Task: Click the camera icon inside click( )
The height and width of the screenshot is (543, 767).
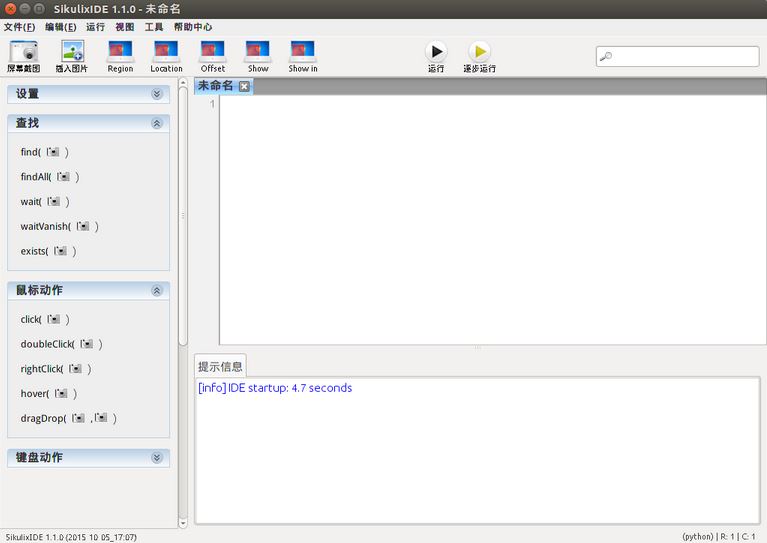Action: (x=53, y=319)
